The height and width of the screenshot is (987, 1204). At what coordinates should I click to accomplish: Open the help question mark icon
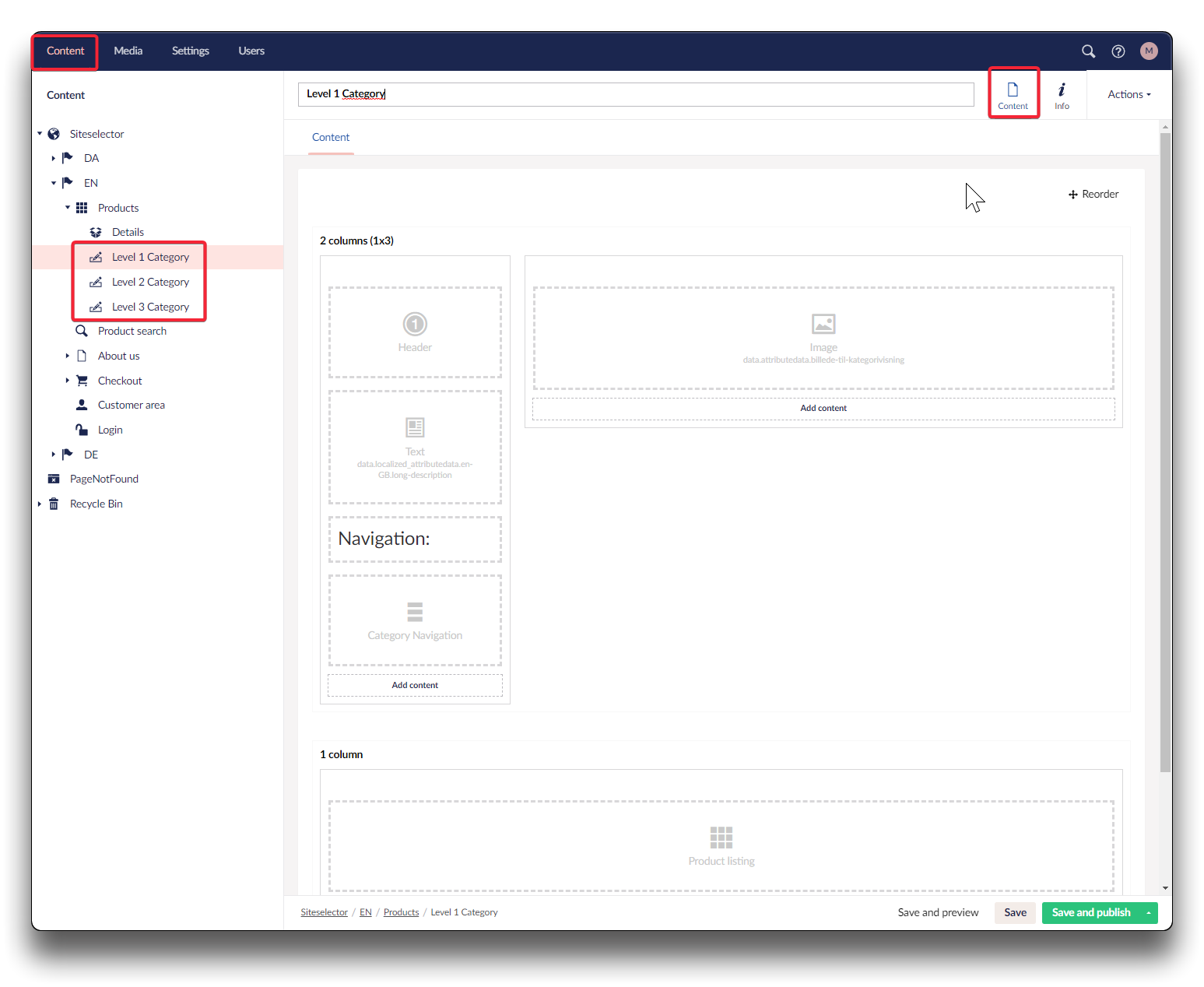pos(1118,51)
